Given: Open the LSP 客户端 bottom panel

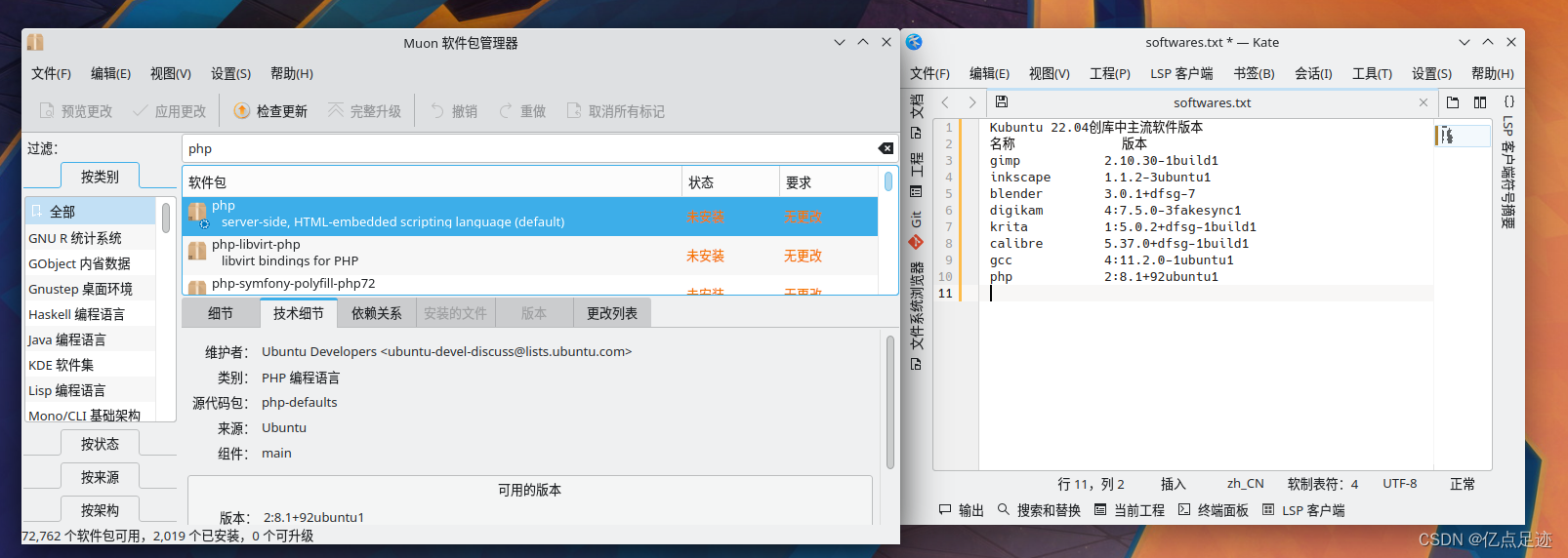Looking at the screenshot, I should point(1303,510).
